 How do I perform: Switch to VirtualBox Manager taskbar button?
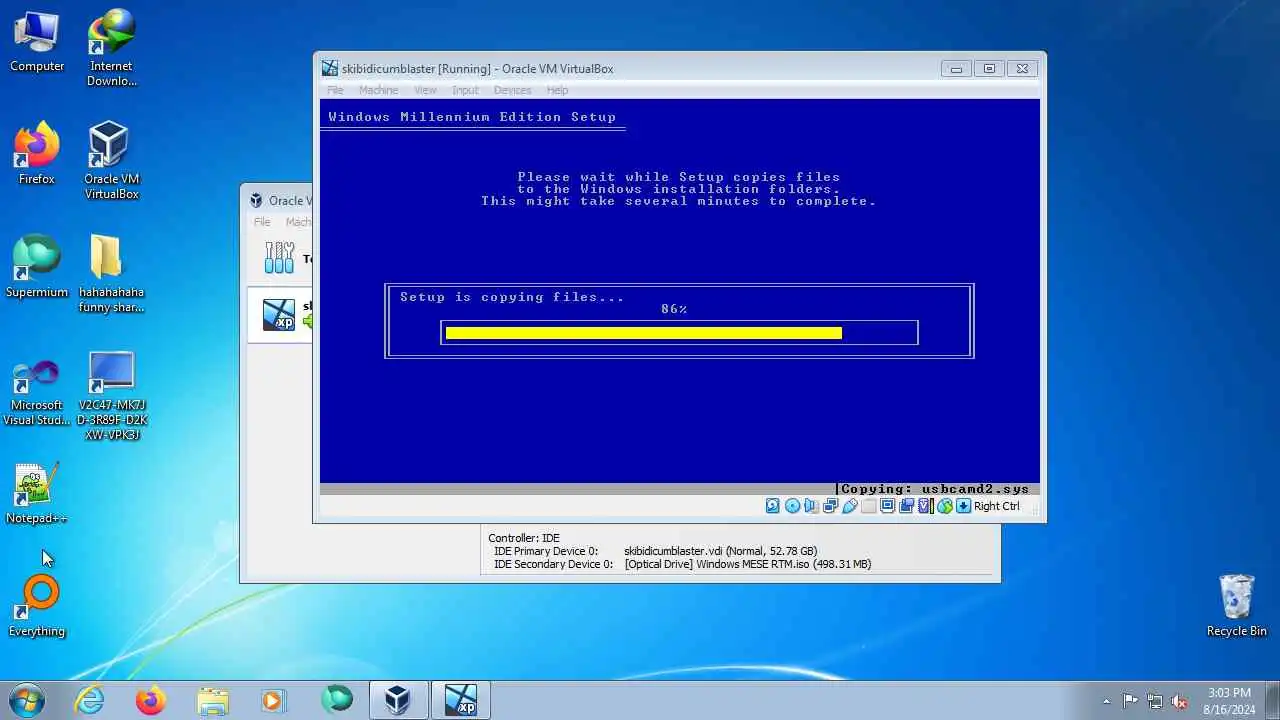[x=398, y=700]
